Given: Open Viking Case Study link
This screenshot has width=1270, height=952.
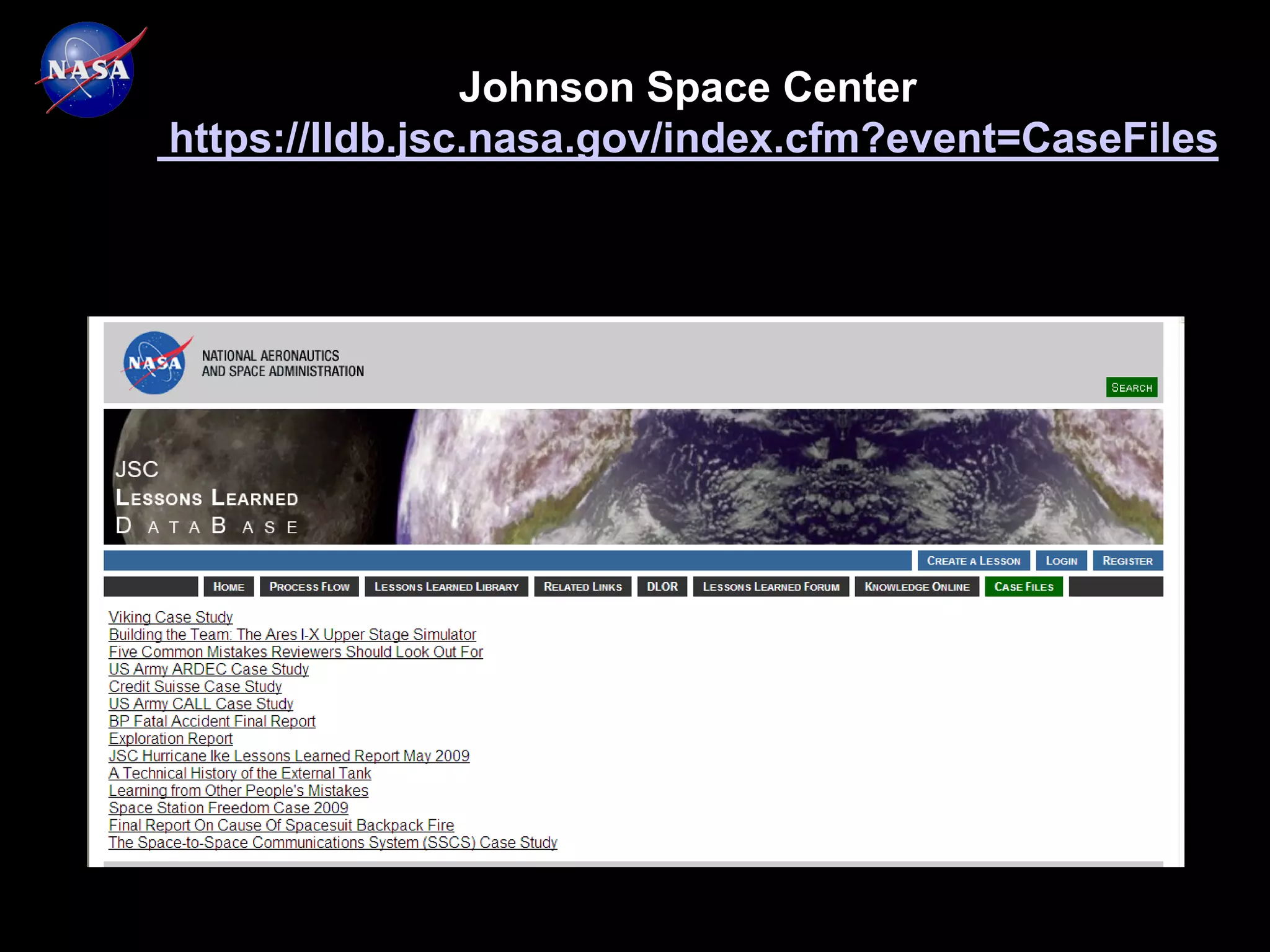Looking at the screenshot, I should click(171, 617).
